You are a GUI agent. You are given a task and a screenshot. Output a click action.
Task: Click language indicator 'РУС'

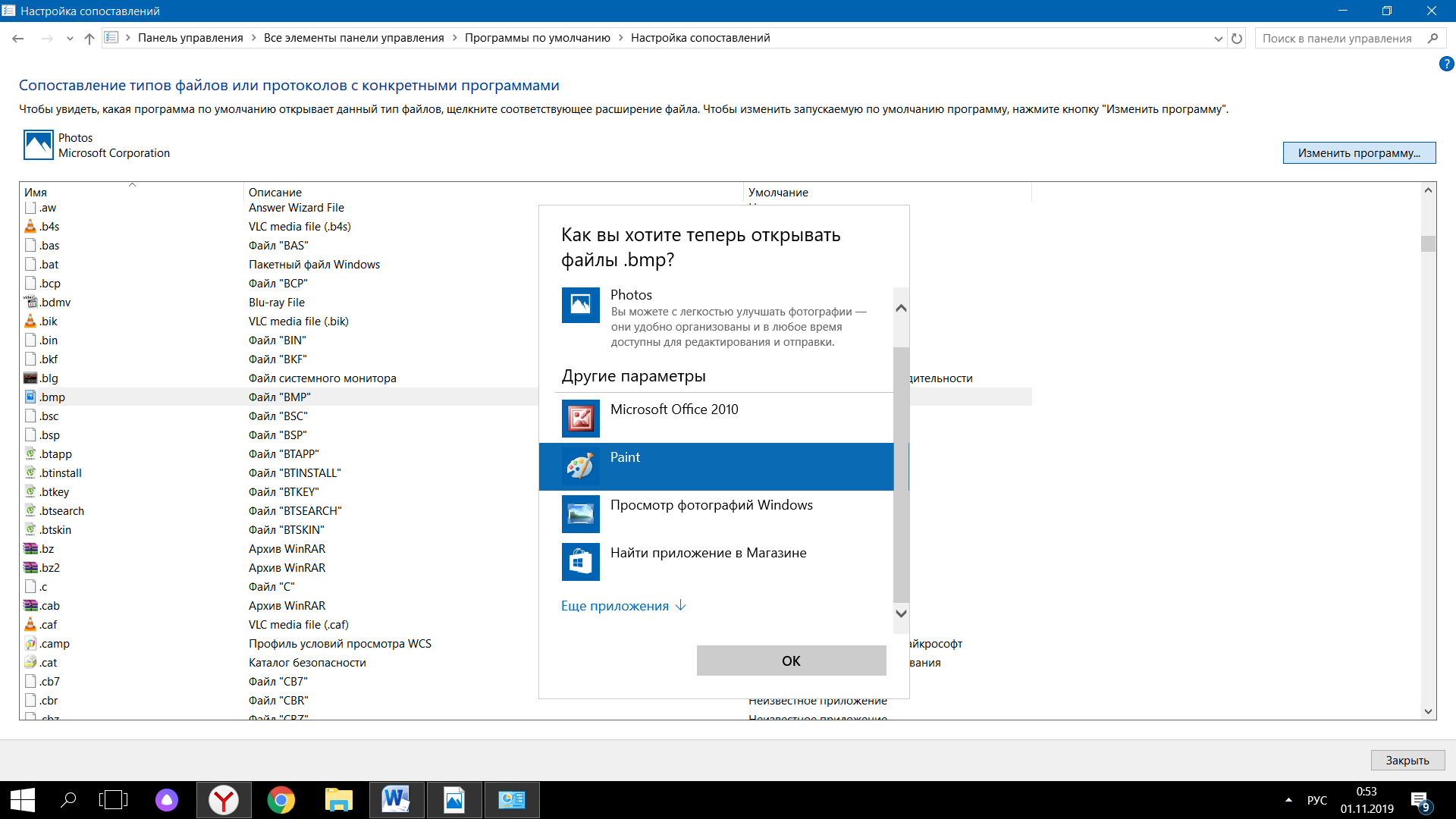[x=1317, y=800]
